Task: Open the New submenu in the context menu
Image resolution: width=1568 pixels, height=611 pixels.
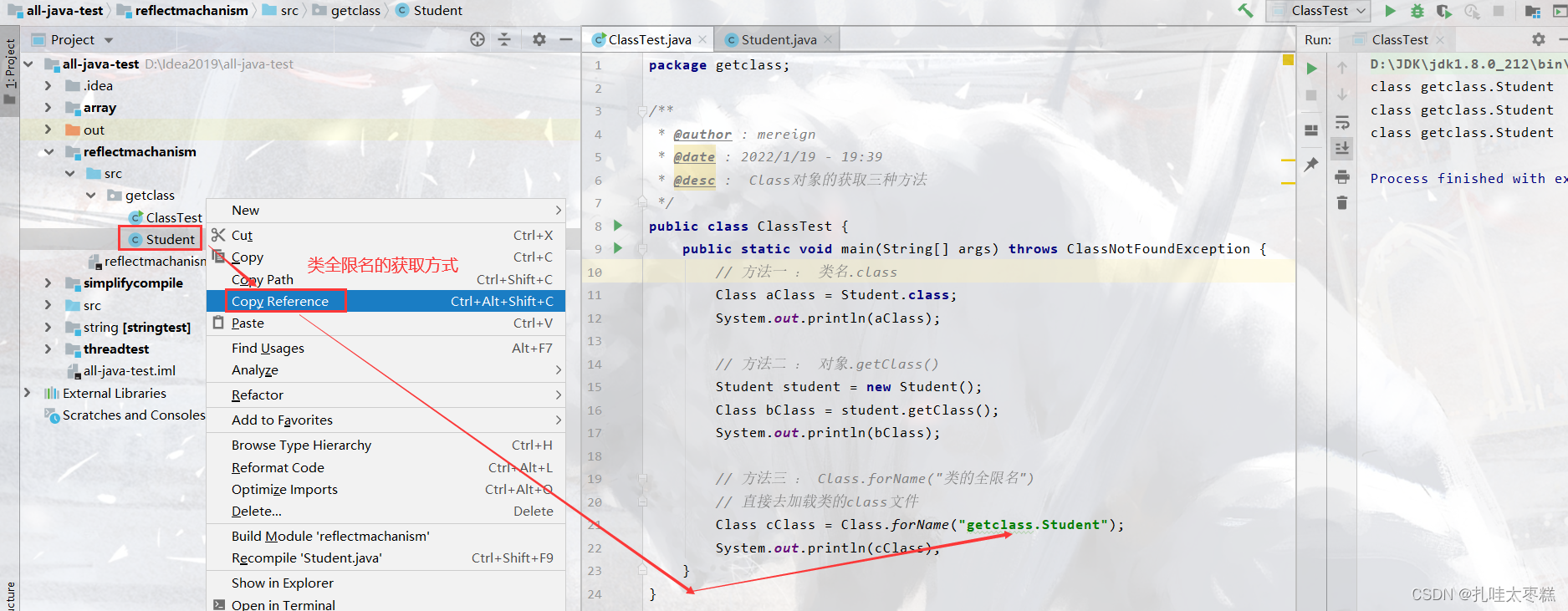Action: pyautogui.click(x=386, y=210)
